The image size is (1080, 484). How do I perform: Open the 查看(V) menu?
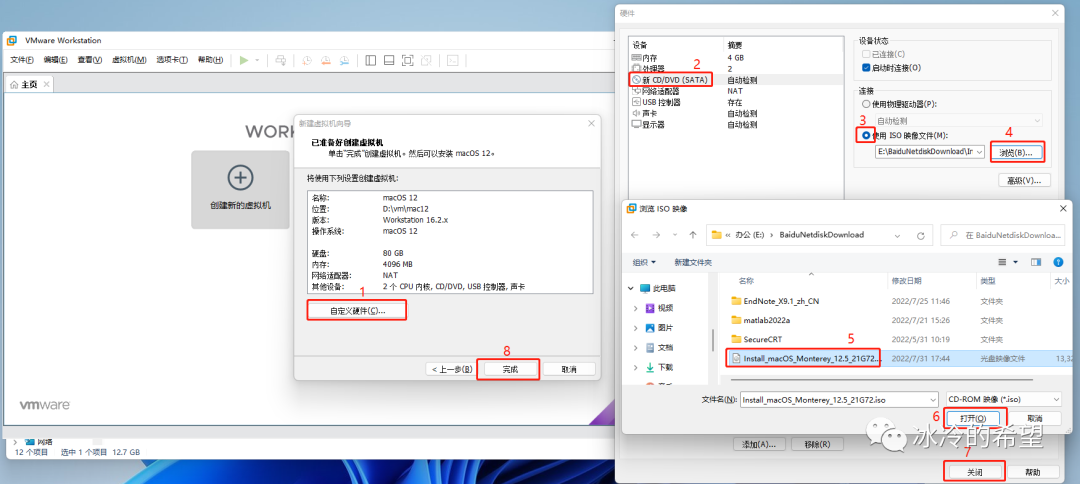tap(90, 60)
